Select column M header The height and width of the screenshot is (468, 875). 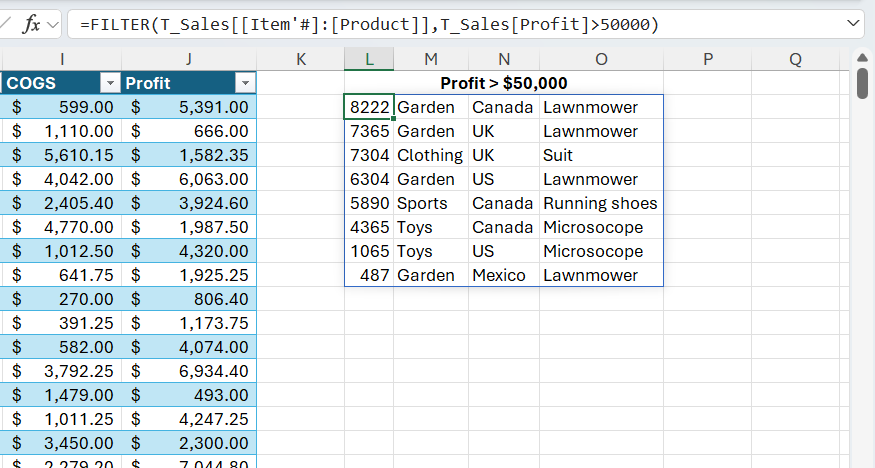[x=431, y=59]
